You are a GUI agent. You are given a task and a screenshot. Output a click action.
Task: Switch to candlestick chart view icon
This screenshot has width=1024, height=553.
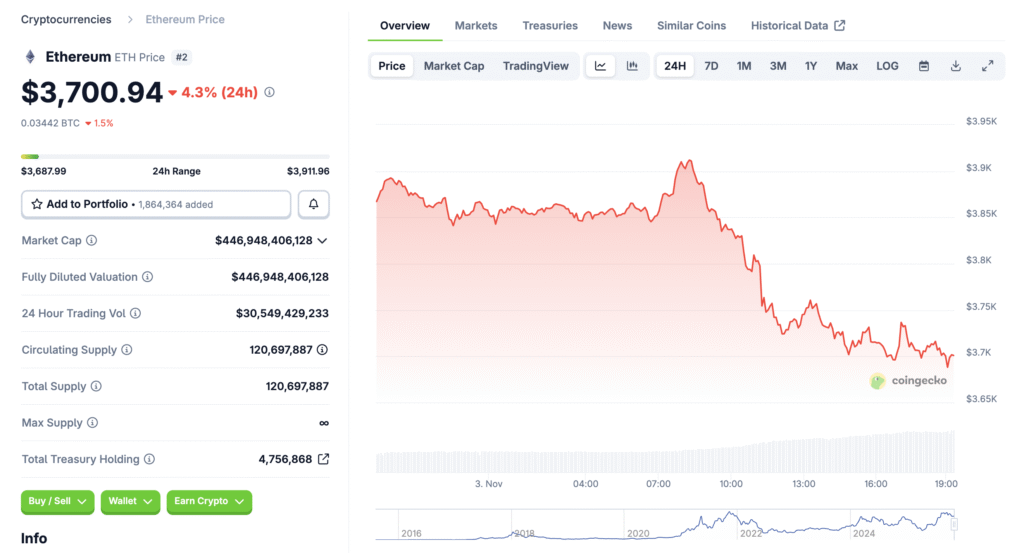point(632,66)
